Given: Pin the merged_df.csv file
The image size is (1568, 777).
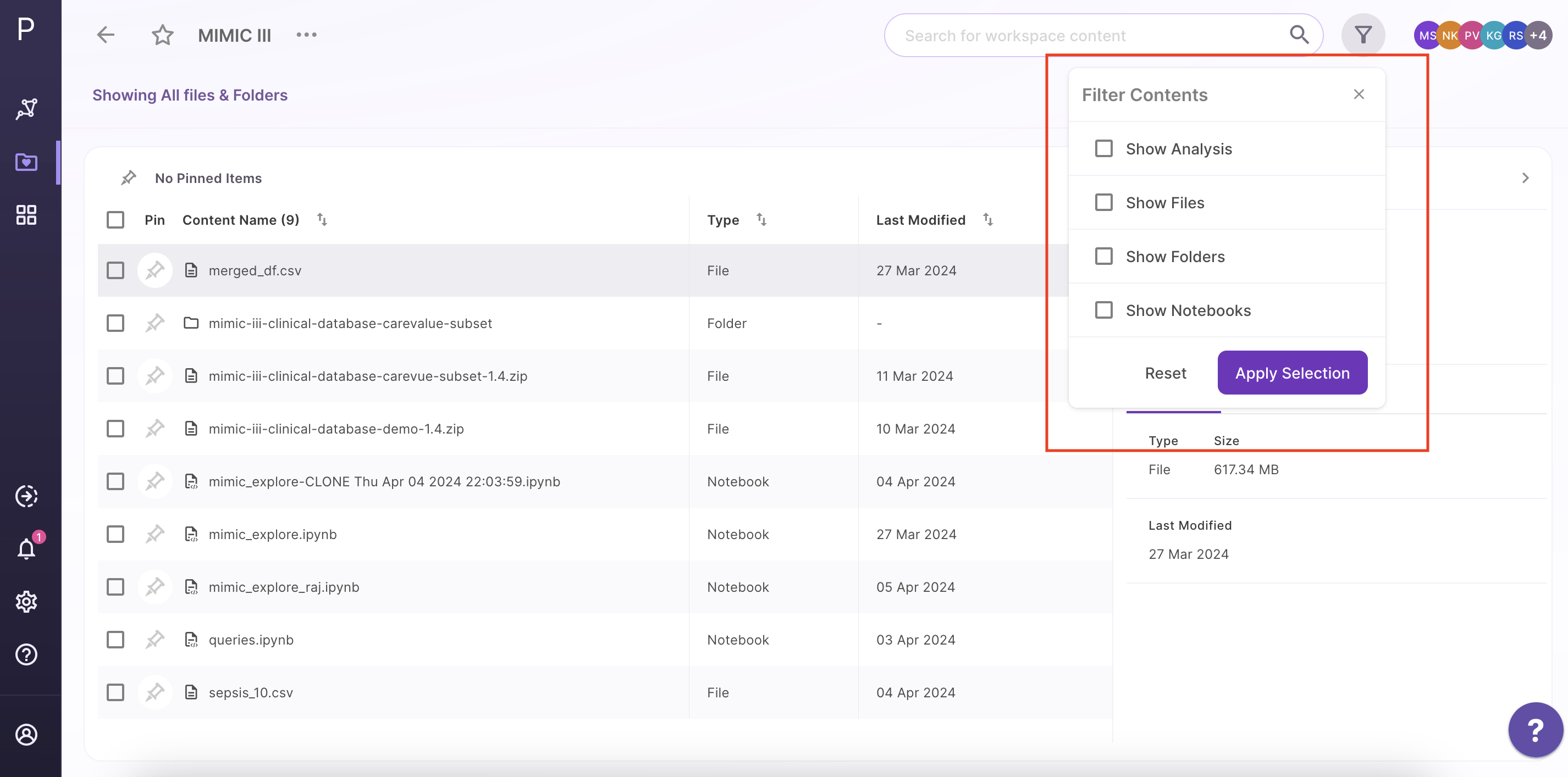Looking at the screenshot, I should click(154, 270).
